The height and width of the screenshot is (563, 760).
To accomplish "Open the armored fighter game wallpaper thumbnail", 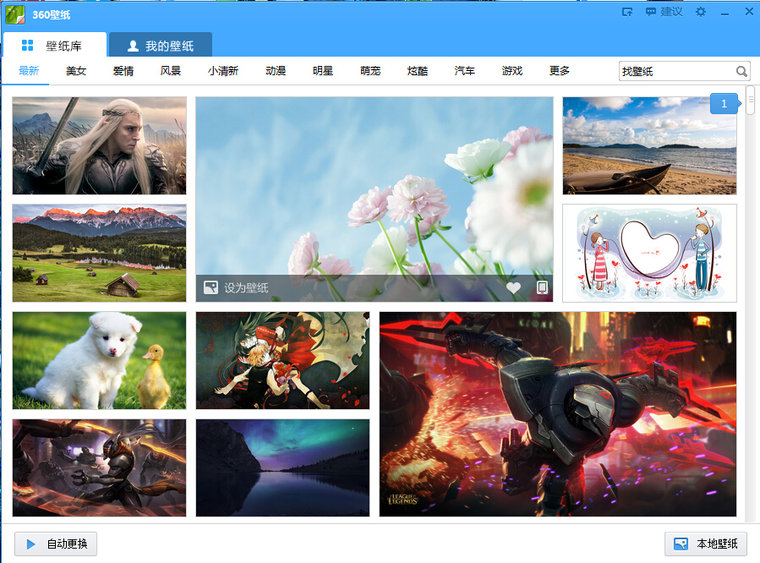I will click(x=99, y=468).
